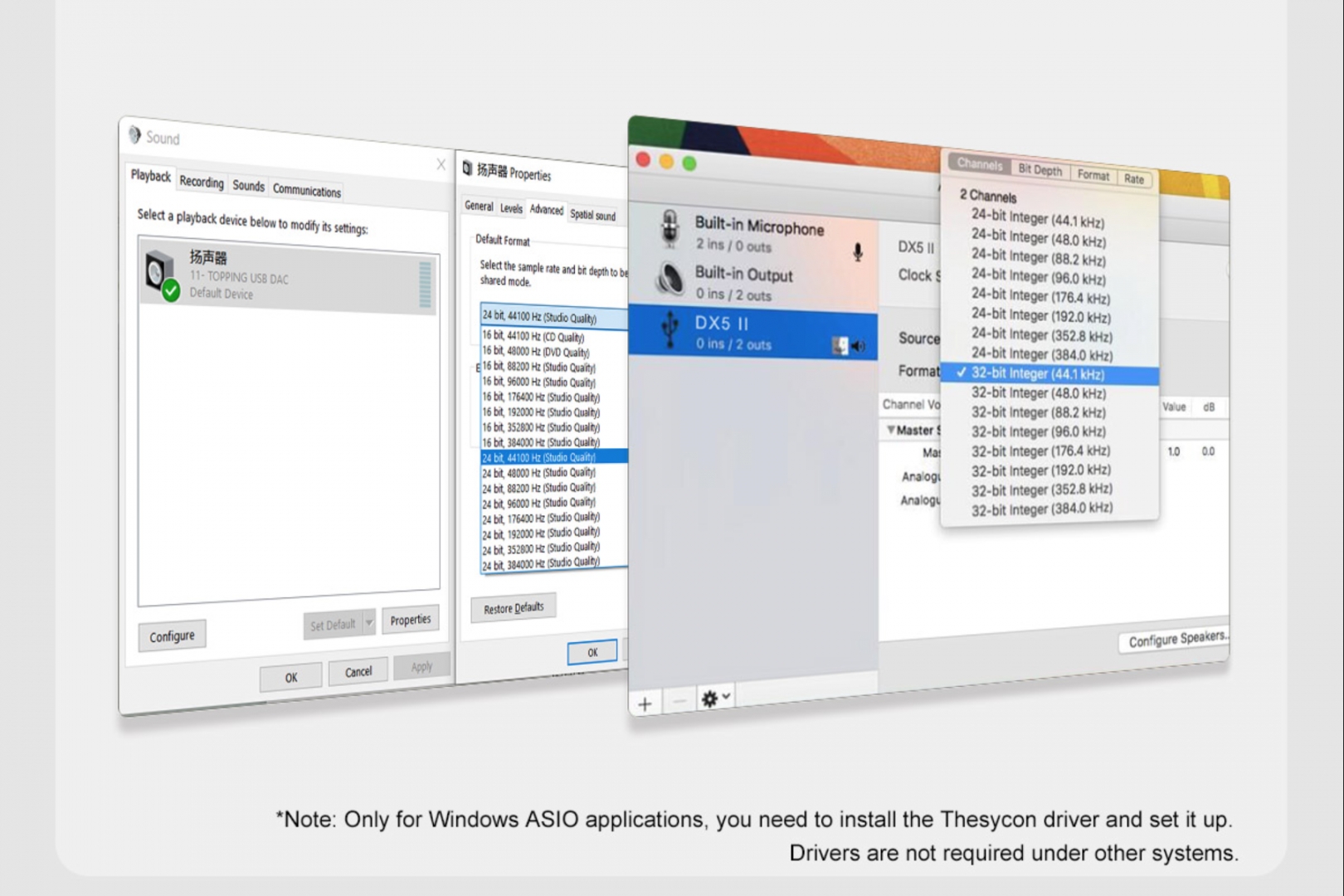Click the Format header in format popup
This screenshot has height=896, width=1344.
coord(1093,174)
